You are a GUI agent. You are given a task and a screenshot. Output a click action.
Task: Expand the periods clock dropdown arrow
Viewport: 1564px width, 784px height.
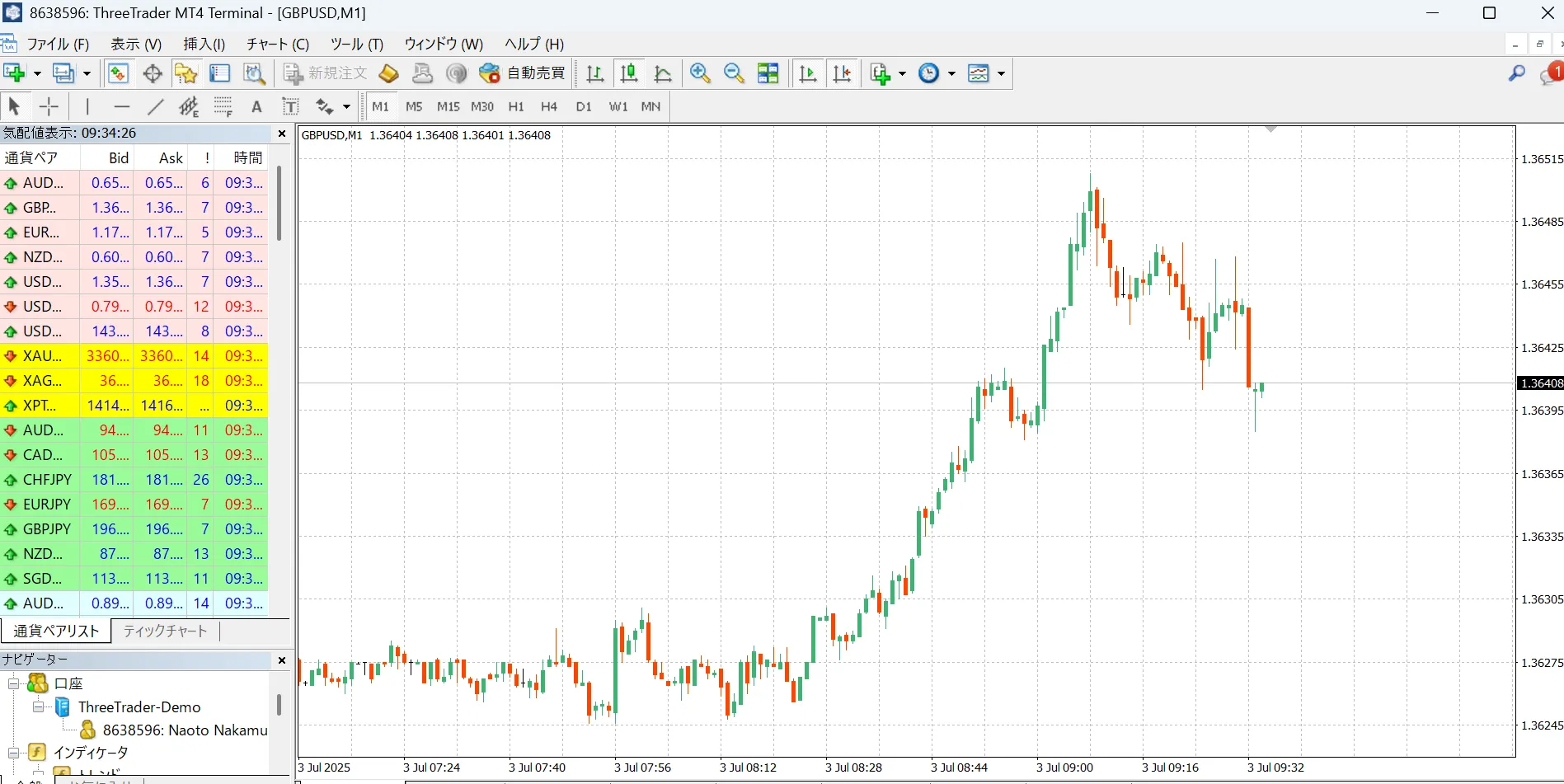[x=951, y=73]
